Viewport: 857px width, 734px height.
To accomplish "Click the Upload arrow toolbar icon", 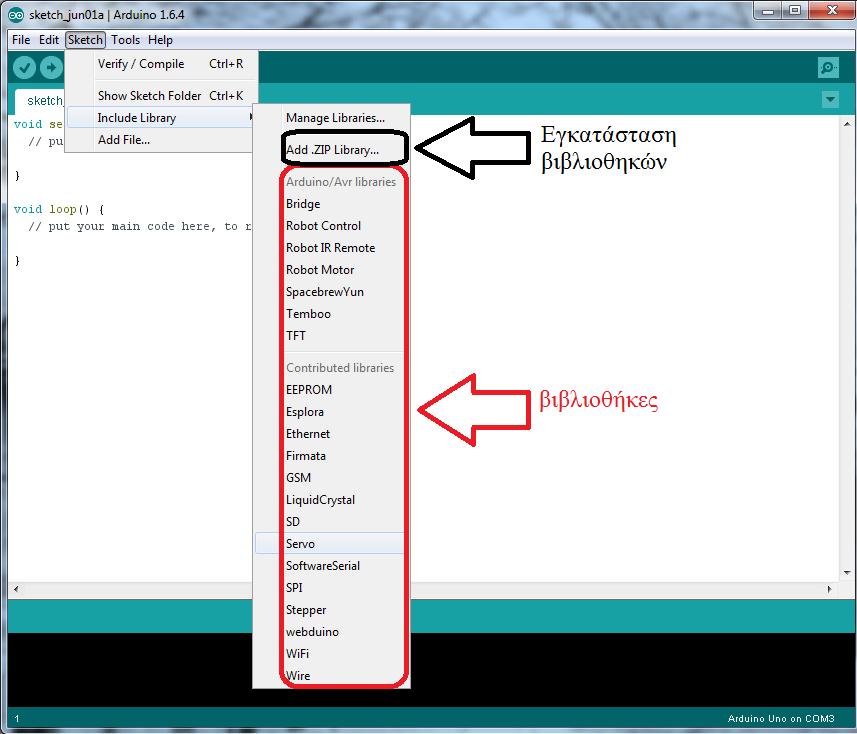I will tap(51, 68).
